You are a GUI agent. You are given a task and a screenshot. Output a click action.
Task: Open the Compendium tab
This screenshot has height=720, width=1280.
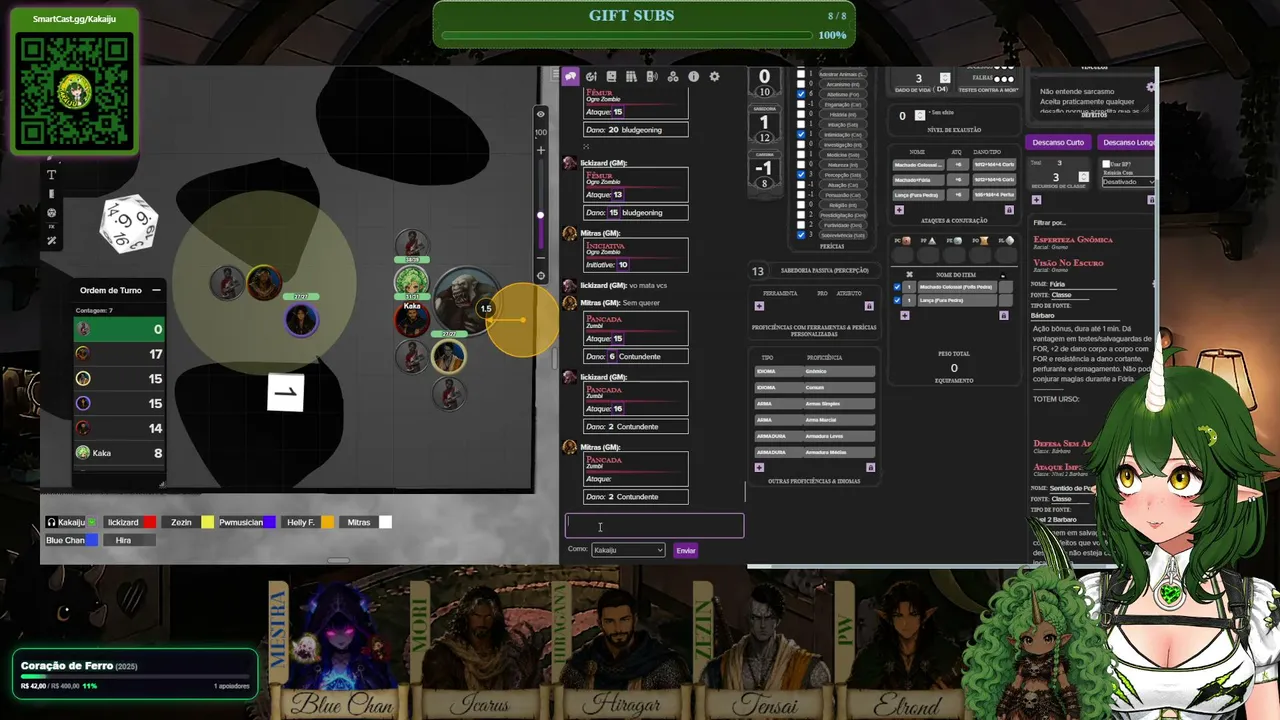coord(632,76)
